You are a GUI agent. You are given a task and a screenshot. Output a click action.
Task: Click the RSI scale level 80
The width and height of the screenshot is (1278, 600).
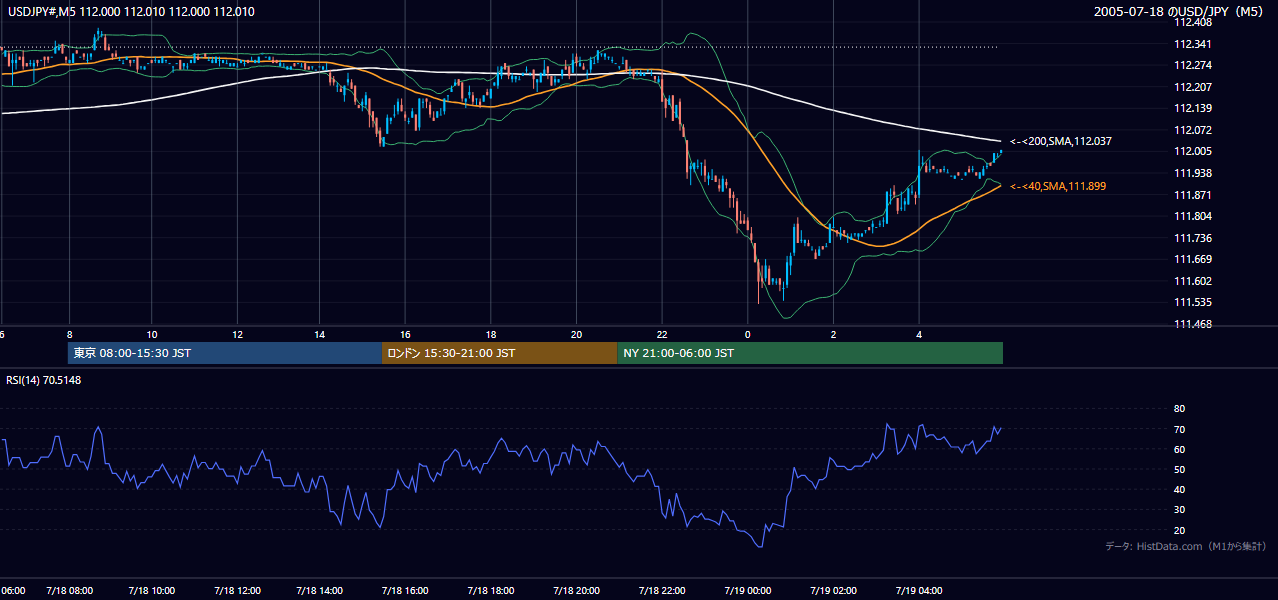(x=1179, y=409)
